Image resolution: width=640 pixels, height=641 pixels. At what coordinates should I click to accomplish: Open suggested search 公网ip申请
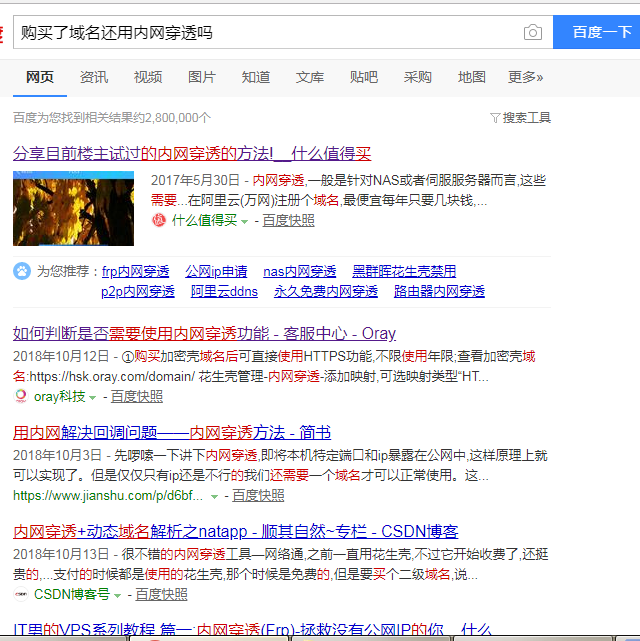click(216, 271)
